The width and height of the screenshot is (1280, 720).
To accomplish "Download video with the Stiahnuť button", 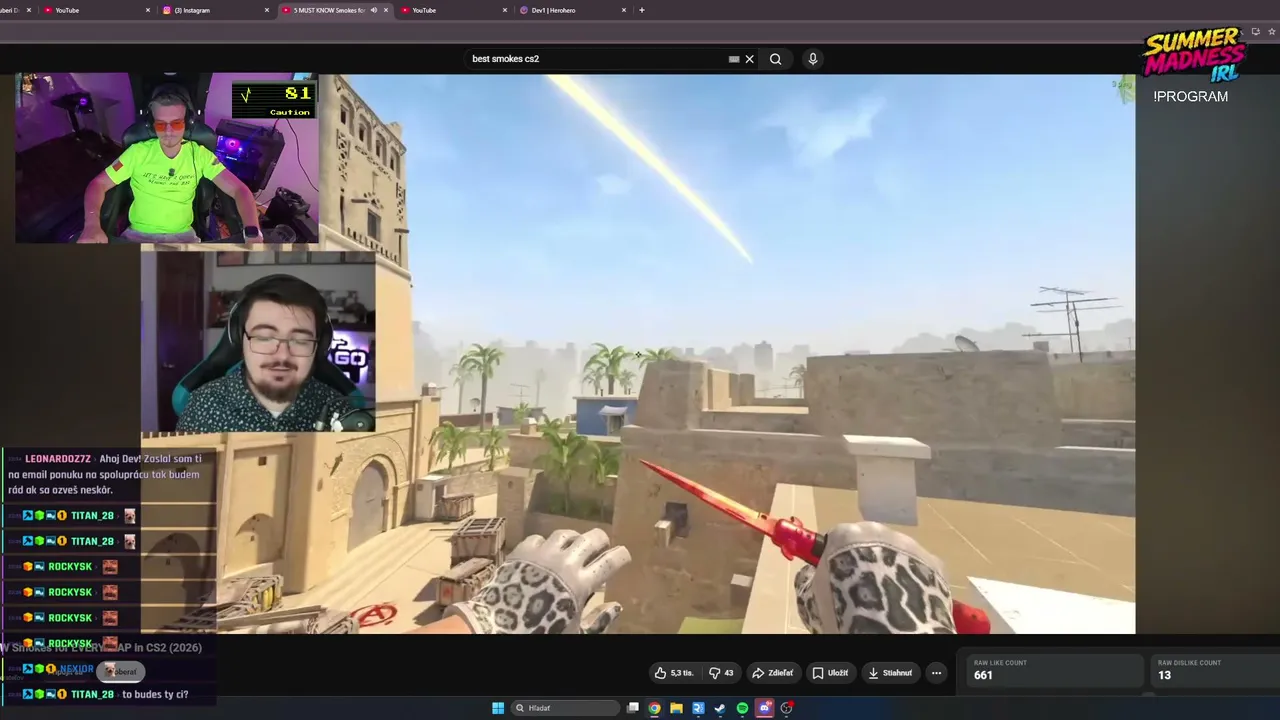I will (890, 673).
